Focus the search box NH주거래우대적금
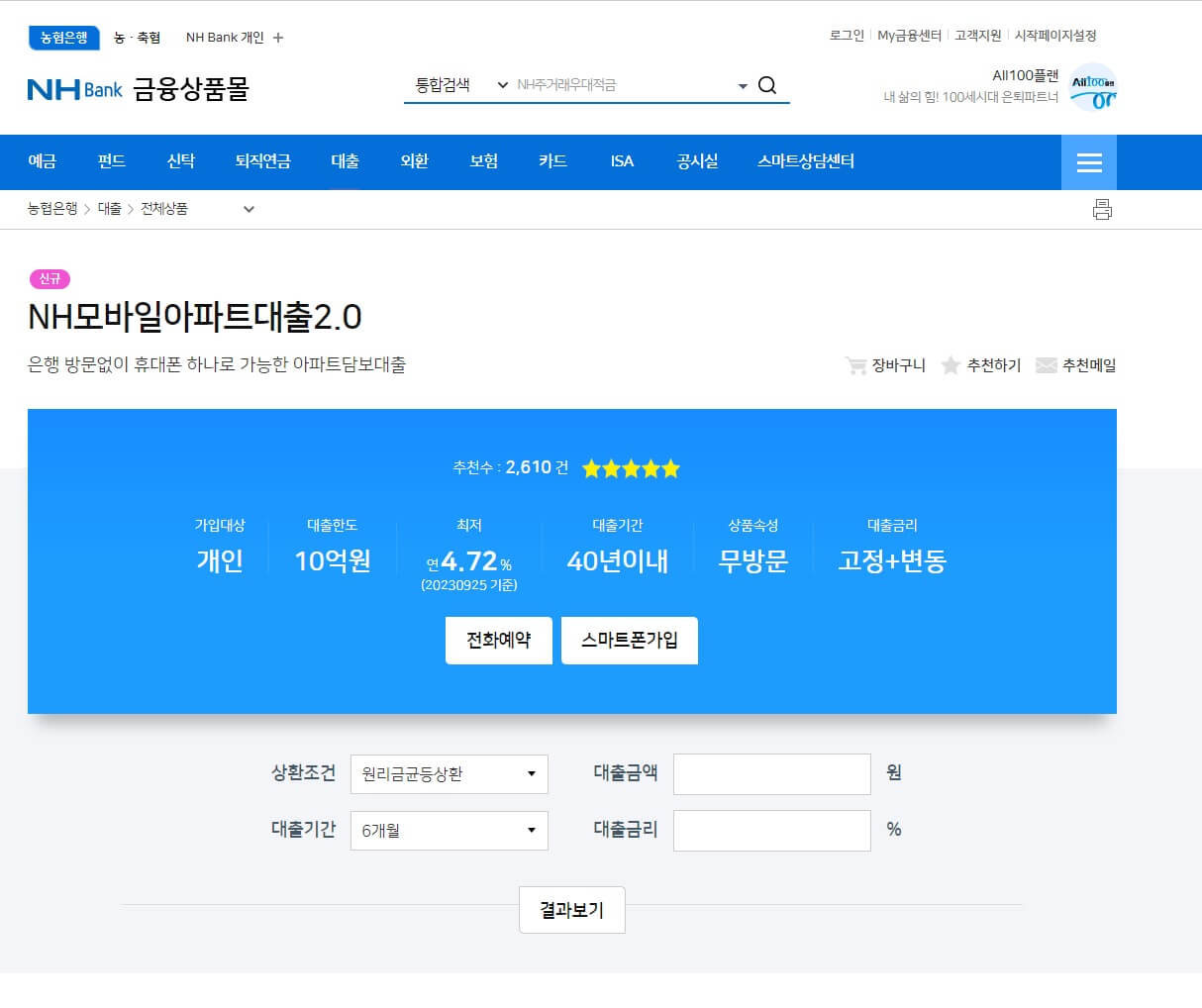The image size is (1202, 1008). pos(622,85)
